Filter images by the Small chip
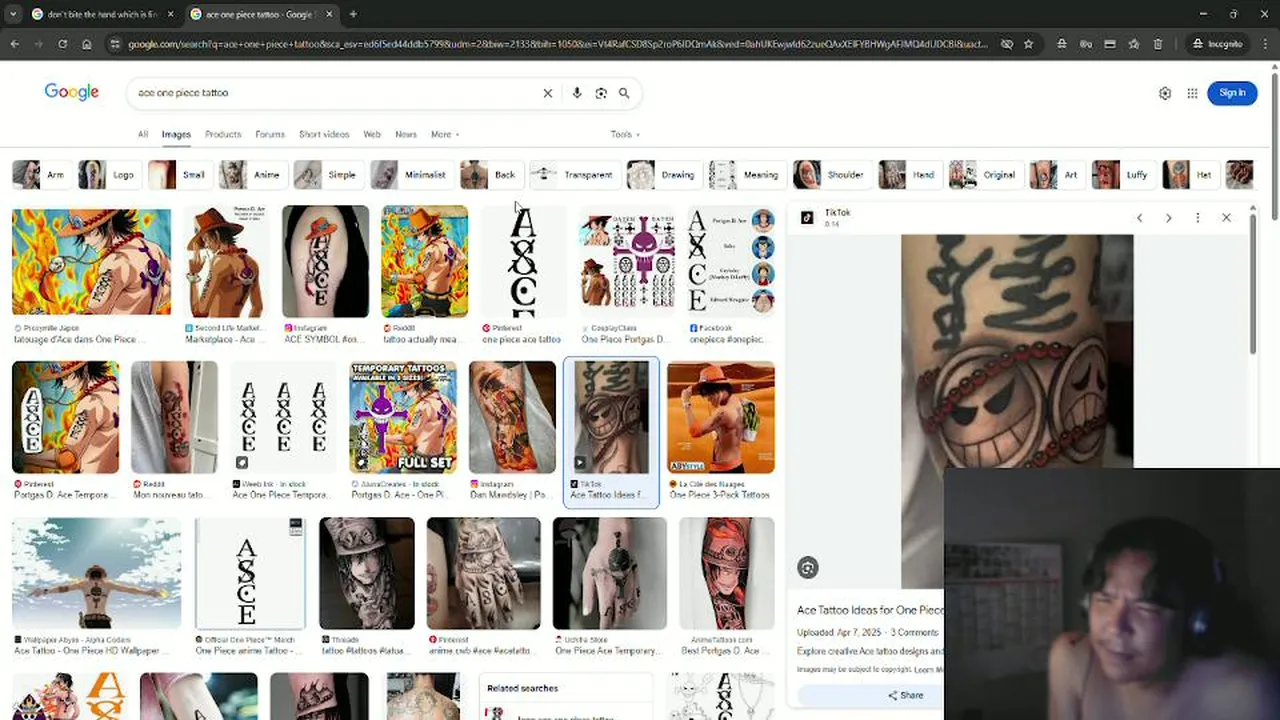This screenshot has height=720, width=1280. pos(179,175)
